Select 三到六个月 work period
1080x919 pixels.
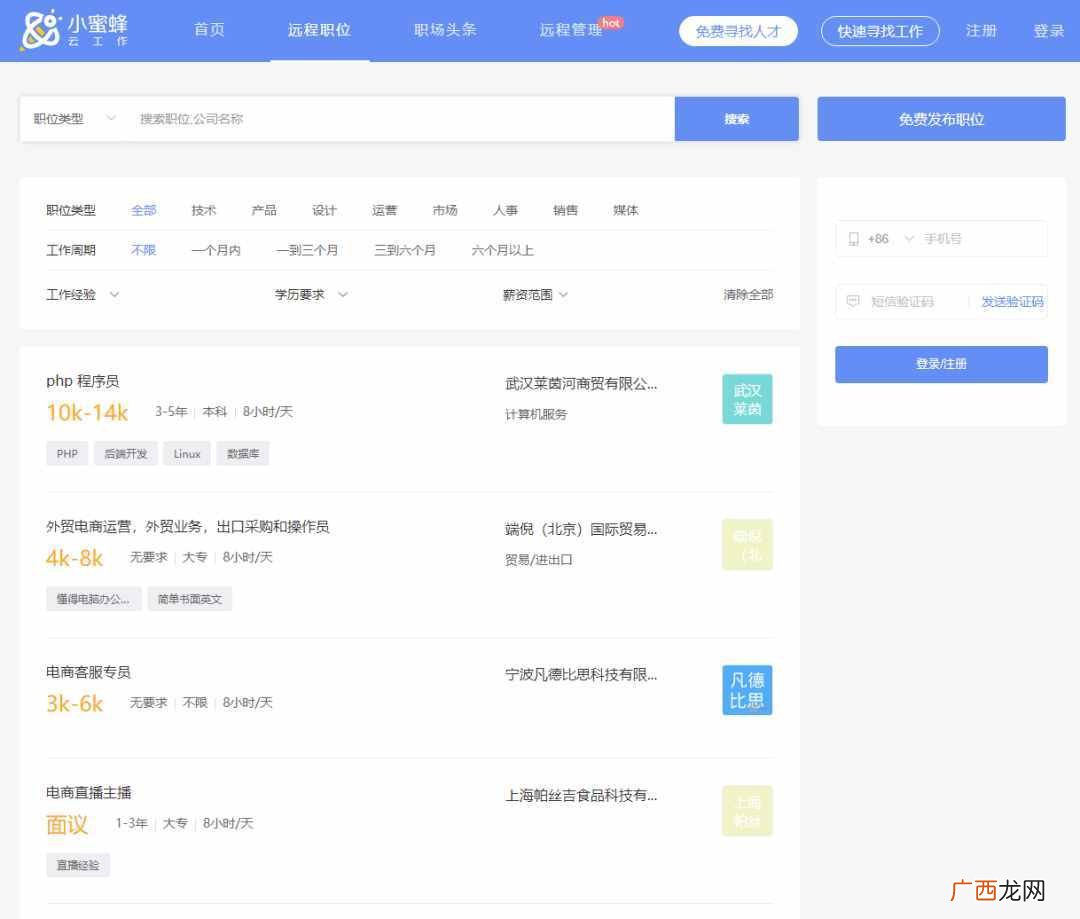(404, 250)
